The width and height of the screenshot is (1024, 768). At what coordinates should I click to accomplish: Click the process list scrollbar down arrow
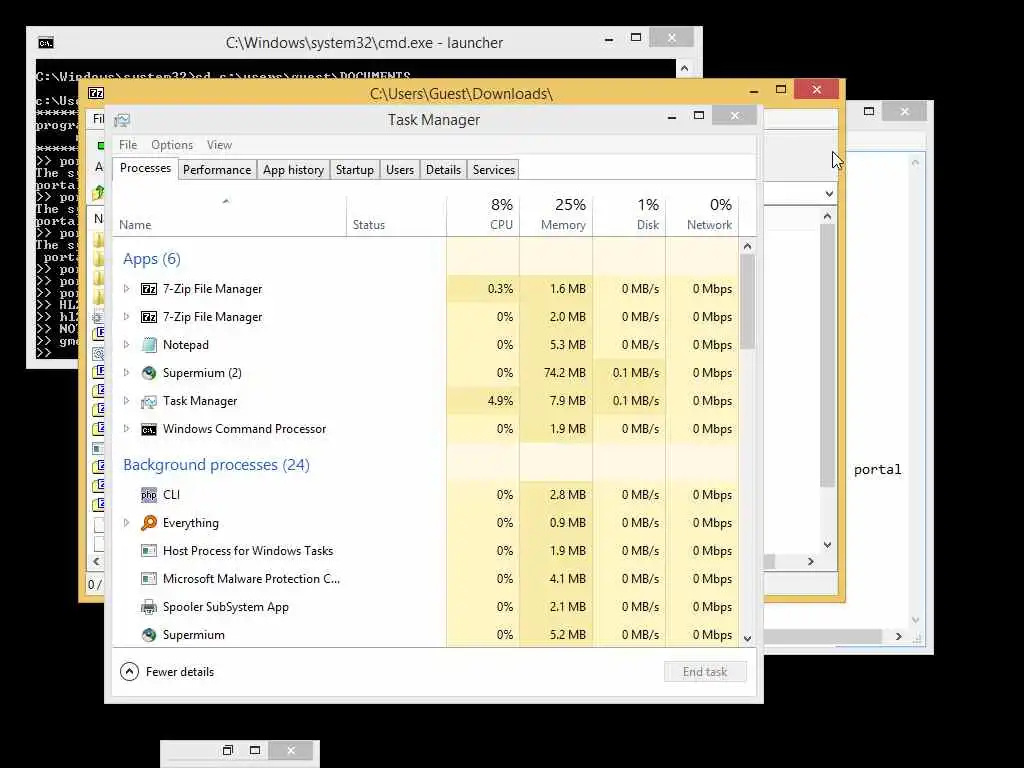pyautogui.click(x=748, y=639)
